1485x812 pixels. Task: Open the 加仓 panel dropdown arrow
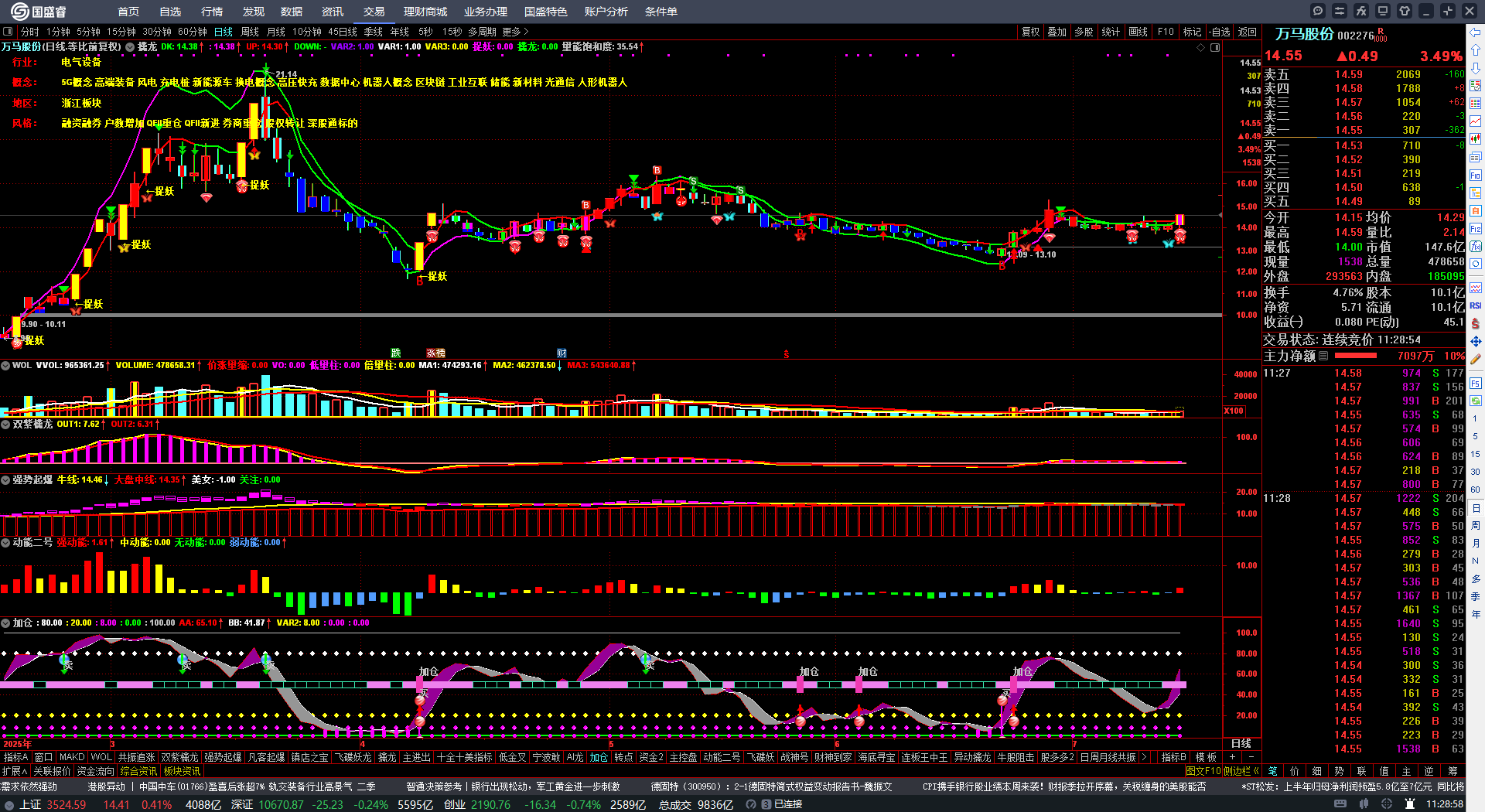[5, 623]
